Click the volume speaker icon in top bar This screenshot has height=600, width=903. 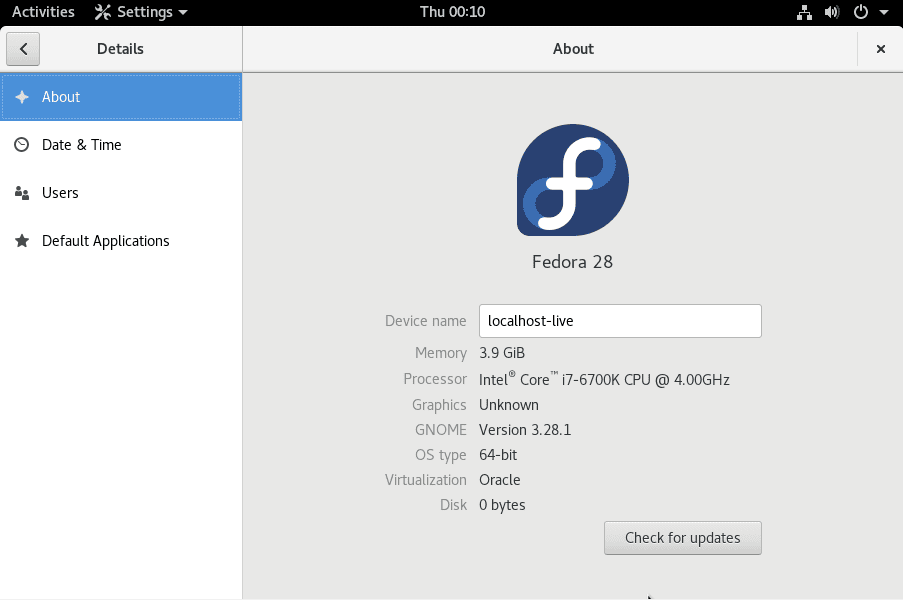coord(832,12)
